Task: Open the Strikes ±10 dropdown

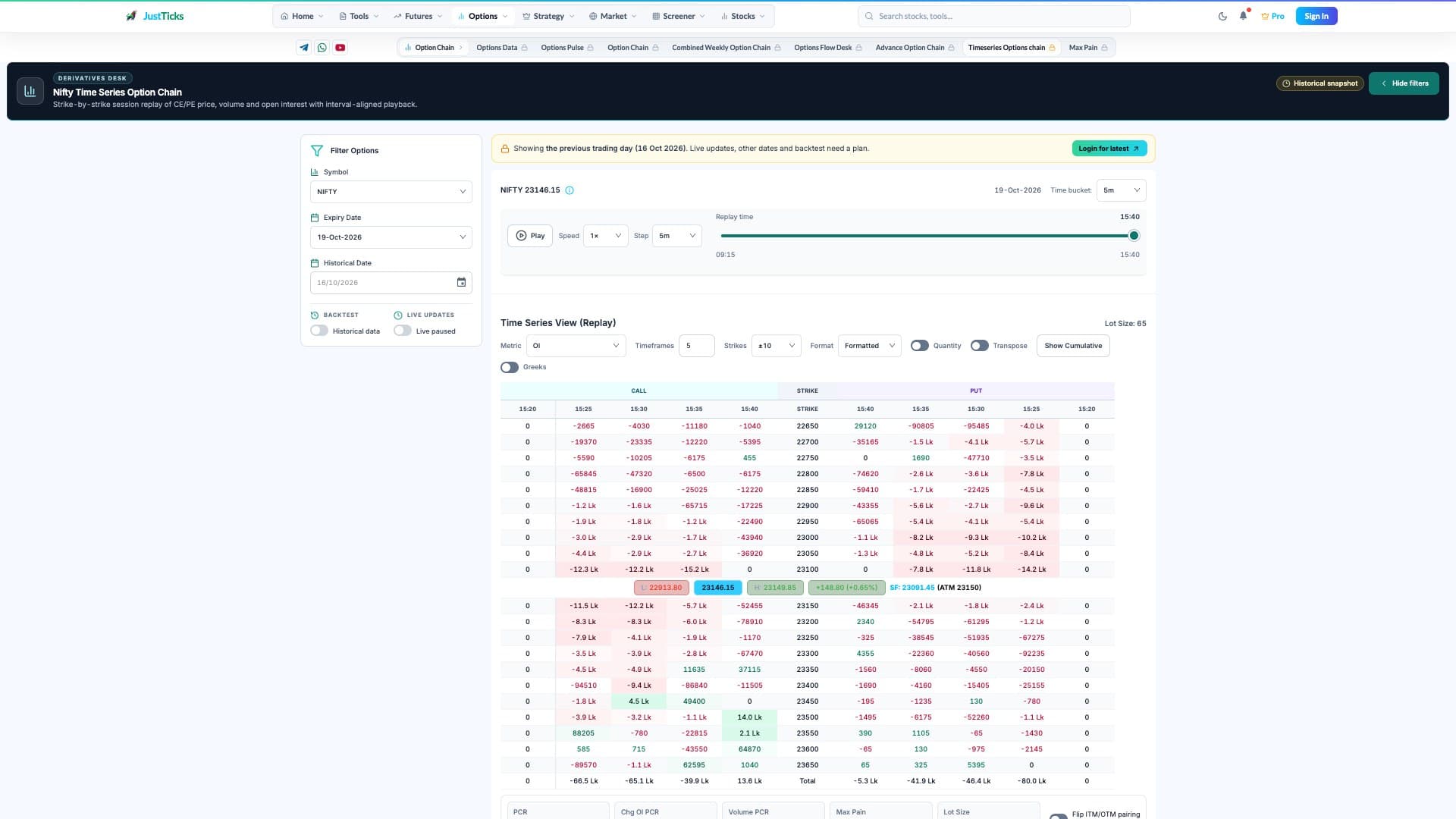Action: pos(776,346)
